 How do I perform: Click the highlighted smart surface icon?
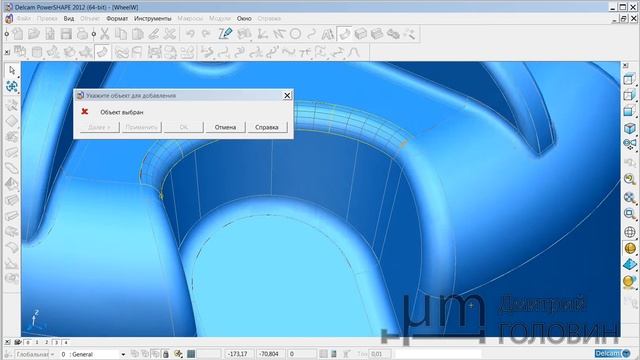click(102, 52)
